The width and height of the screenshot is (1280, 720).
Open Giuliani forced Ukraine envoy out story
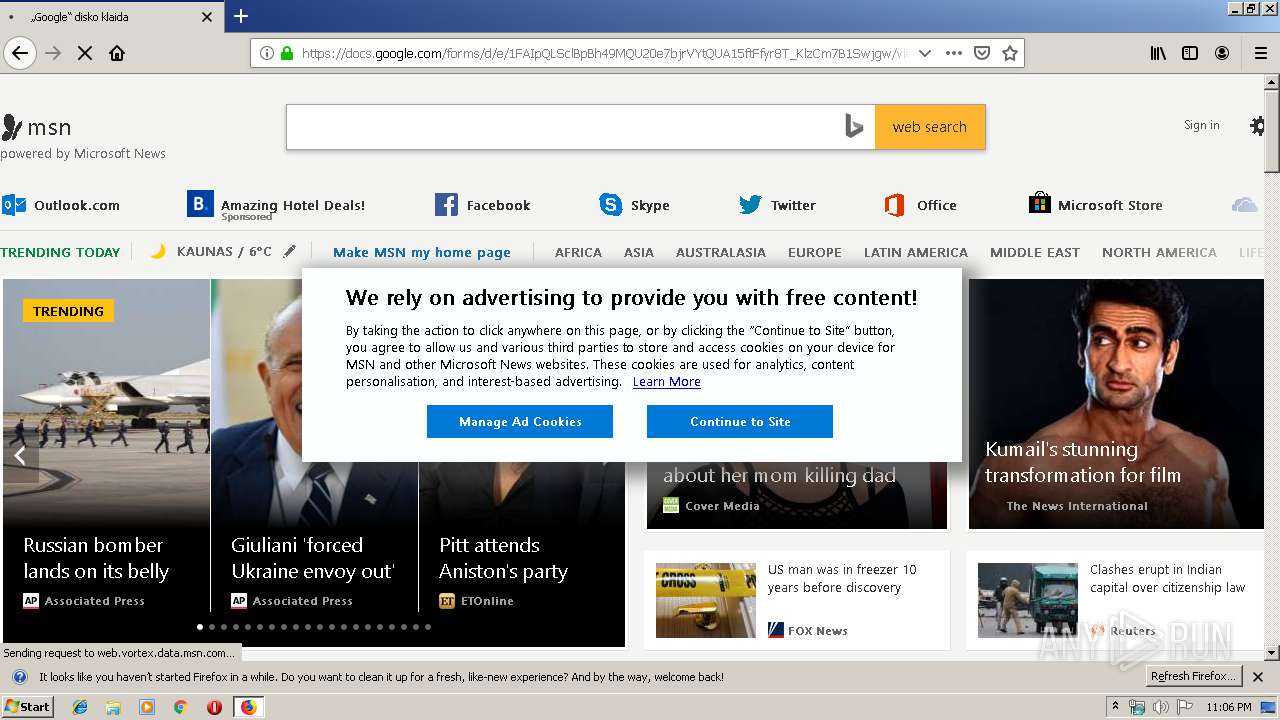click(314, 558)
